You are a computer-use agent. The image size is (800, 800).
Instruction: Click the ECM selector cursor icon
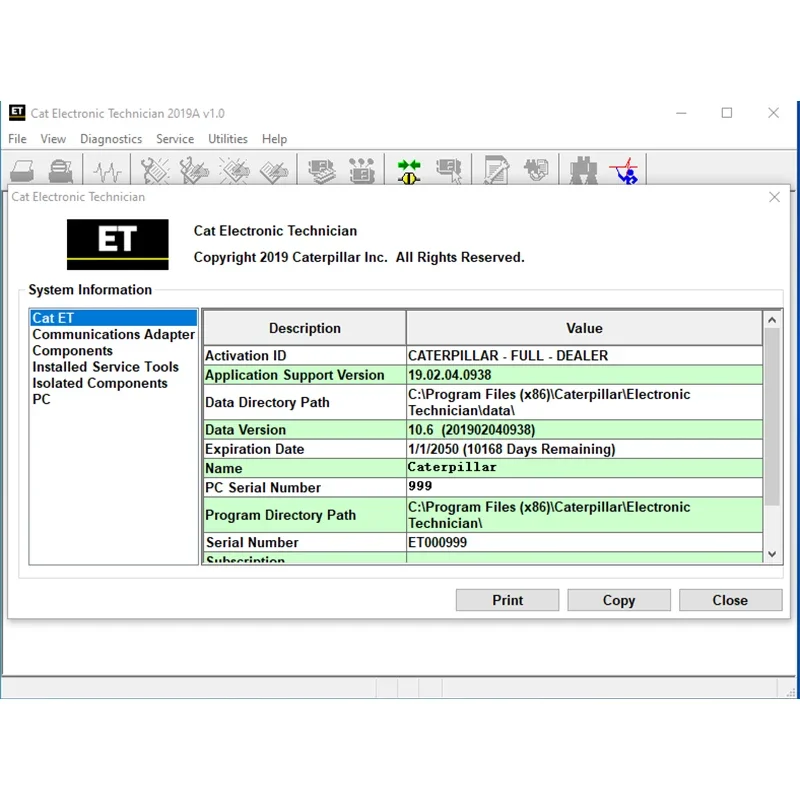[x=449, y=170]
